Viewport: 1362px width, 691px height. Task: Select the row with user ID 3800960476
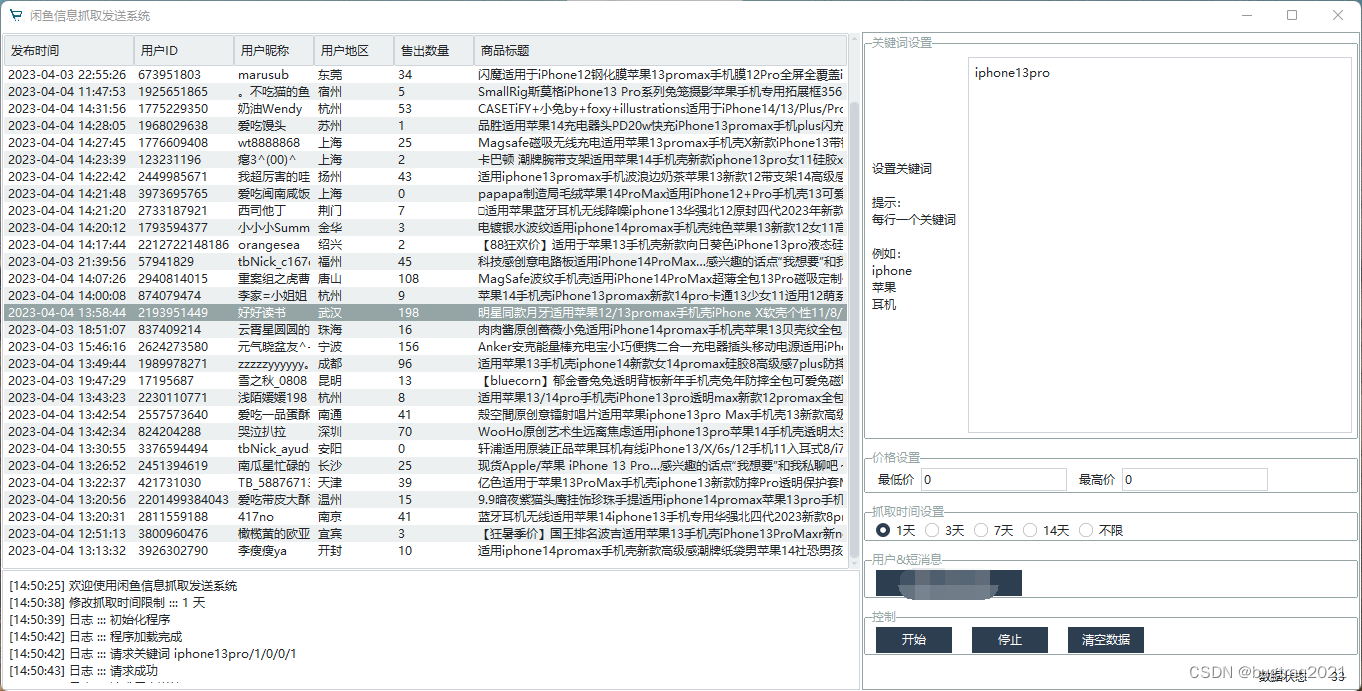tap(425, 534)
